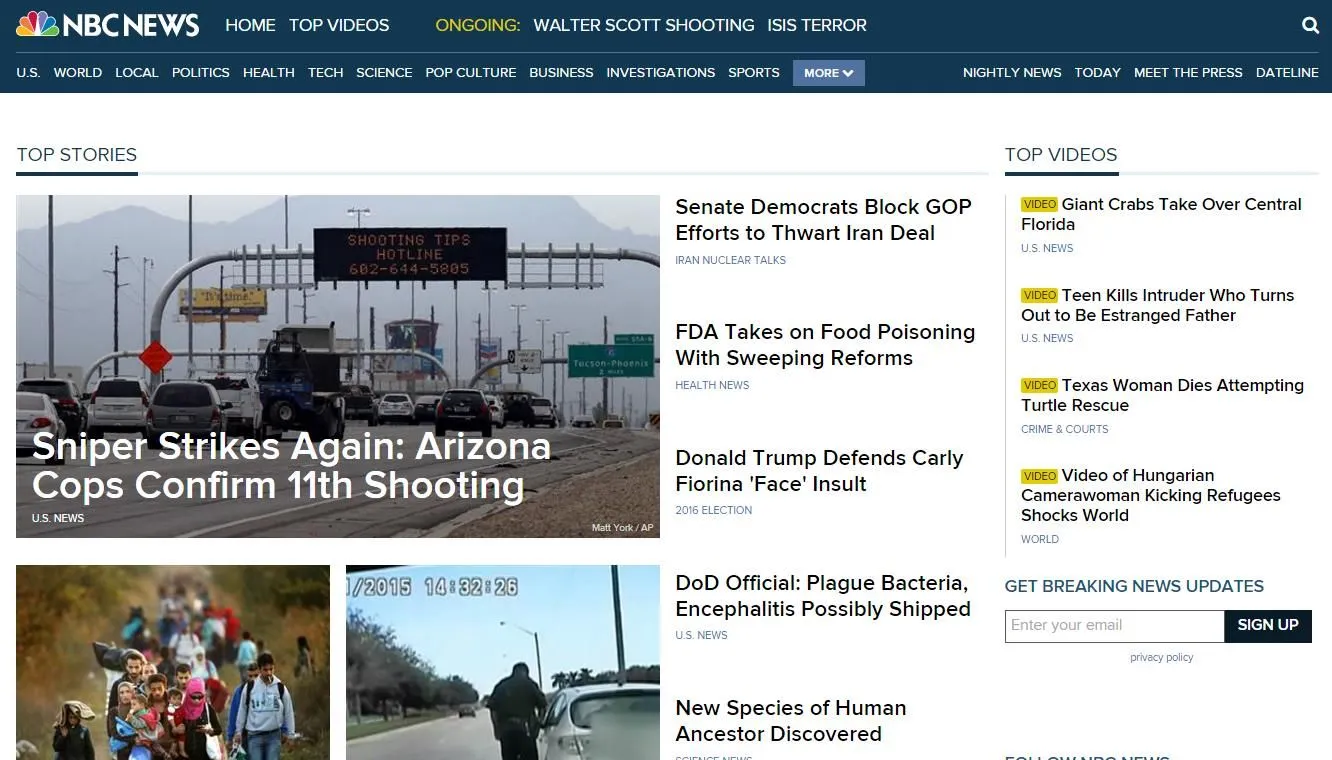Click the VIDEO badge on Turtle Rescue story
The width and height of the screenshot is (1332, 760).
[x=1040, y=385]
